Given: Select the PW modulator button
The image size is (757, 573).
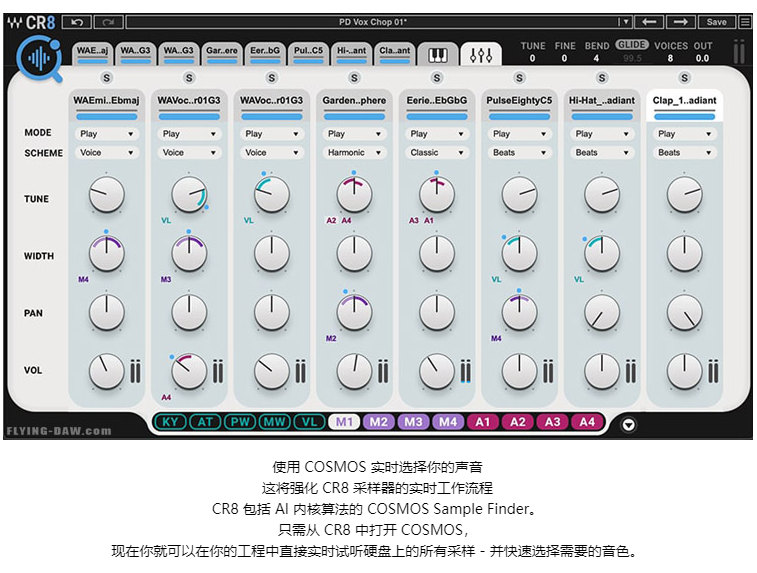Looking at the screenshot, I should pyautogui.click(x=240, y=422).
